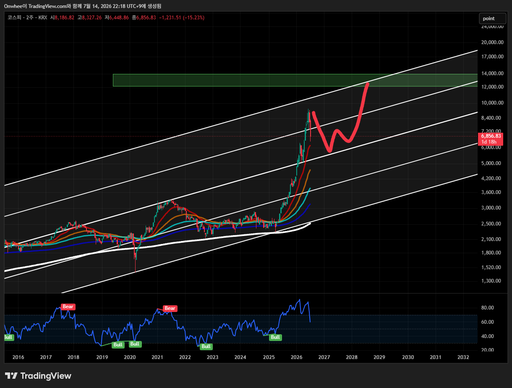Select the Bear marker near 2018 on the RSI pane
The width and height of the screenshot is (512, 388).
click(x=68, y=306)
